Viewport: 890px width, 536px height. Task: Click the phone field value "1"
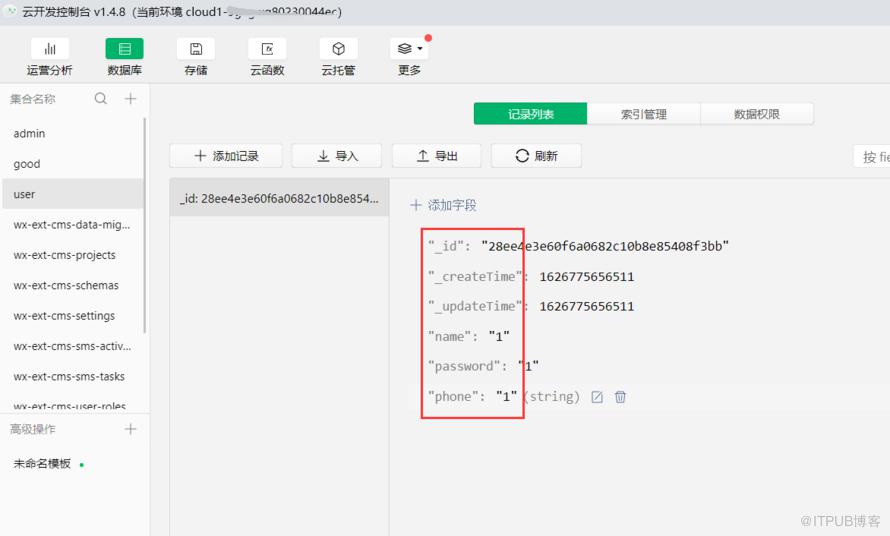(x=506, y=396)
